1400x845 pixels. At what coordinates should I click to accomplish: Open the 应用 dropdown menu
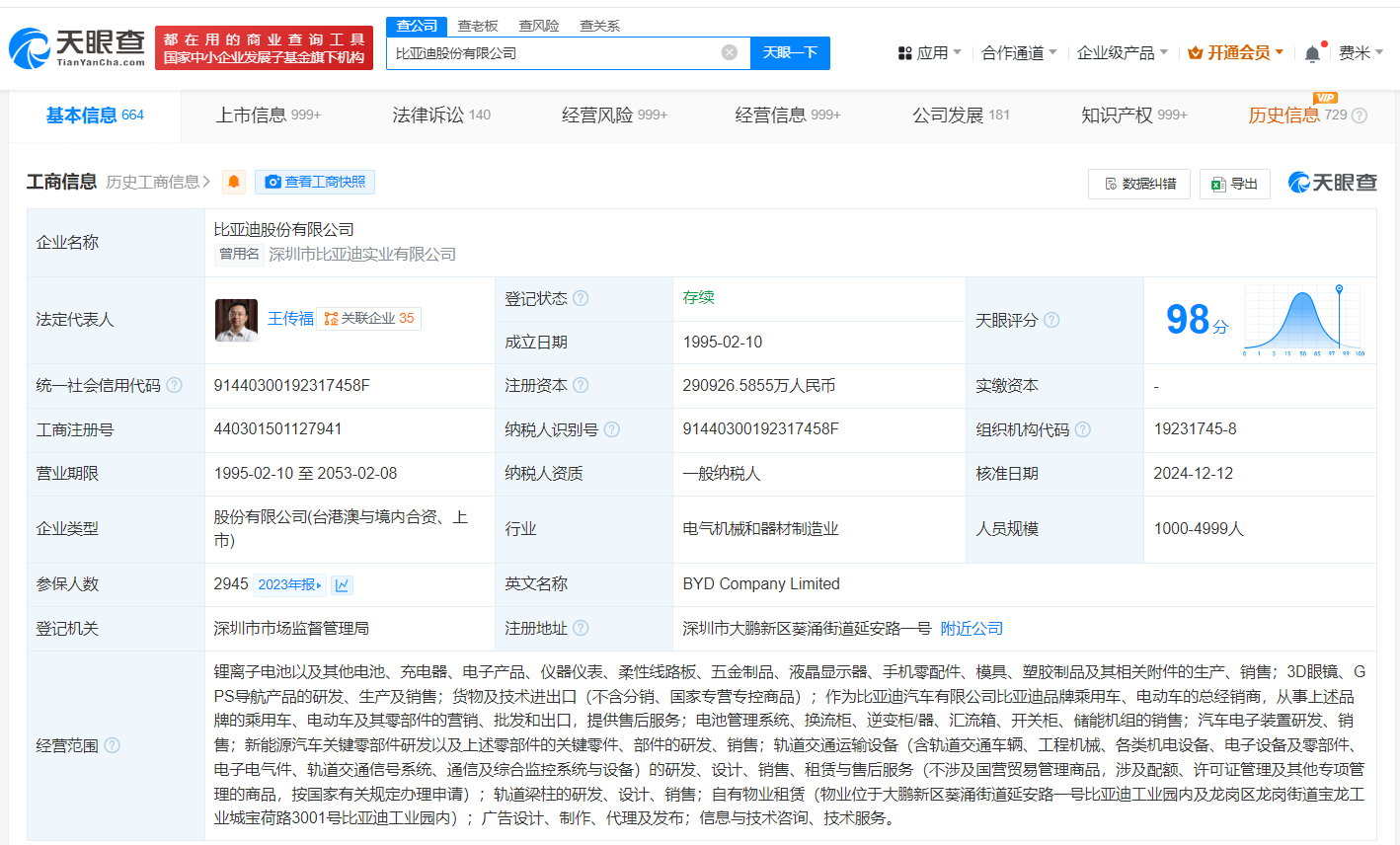point(929,52)
